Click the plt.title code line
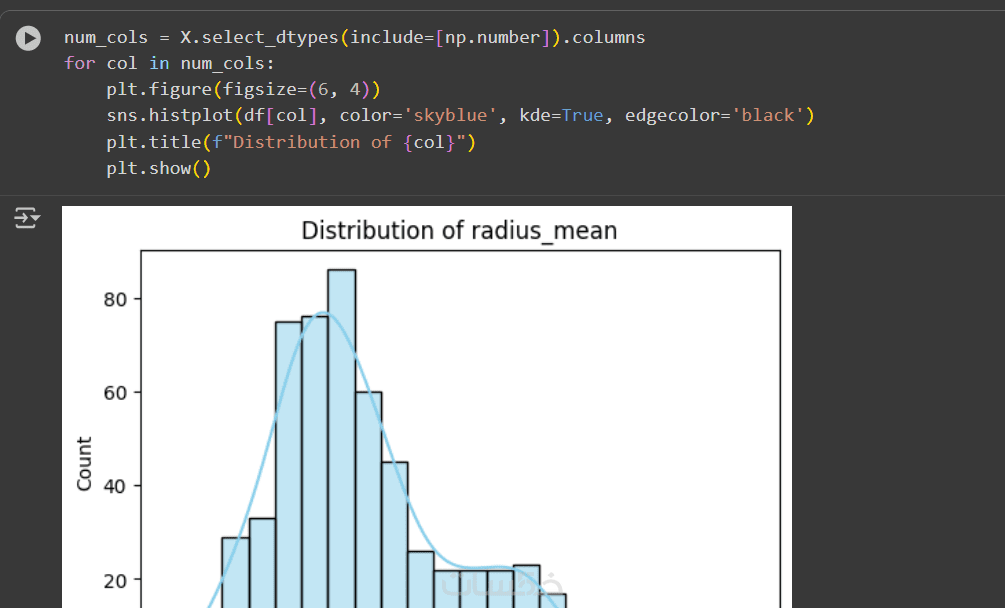The image size is (1005, 608). click(x=291, y=142)
